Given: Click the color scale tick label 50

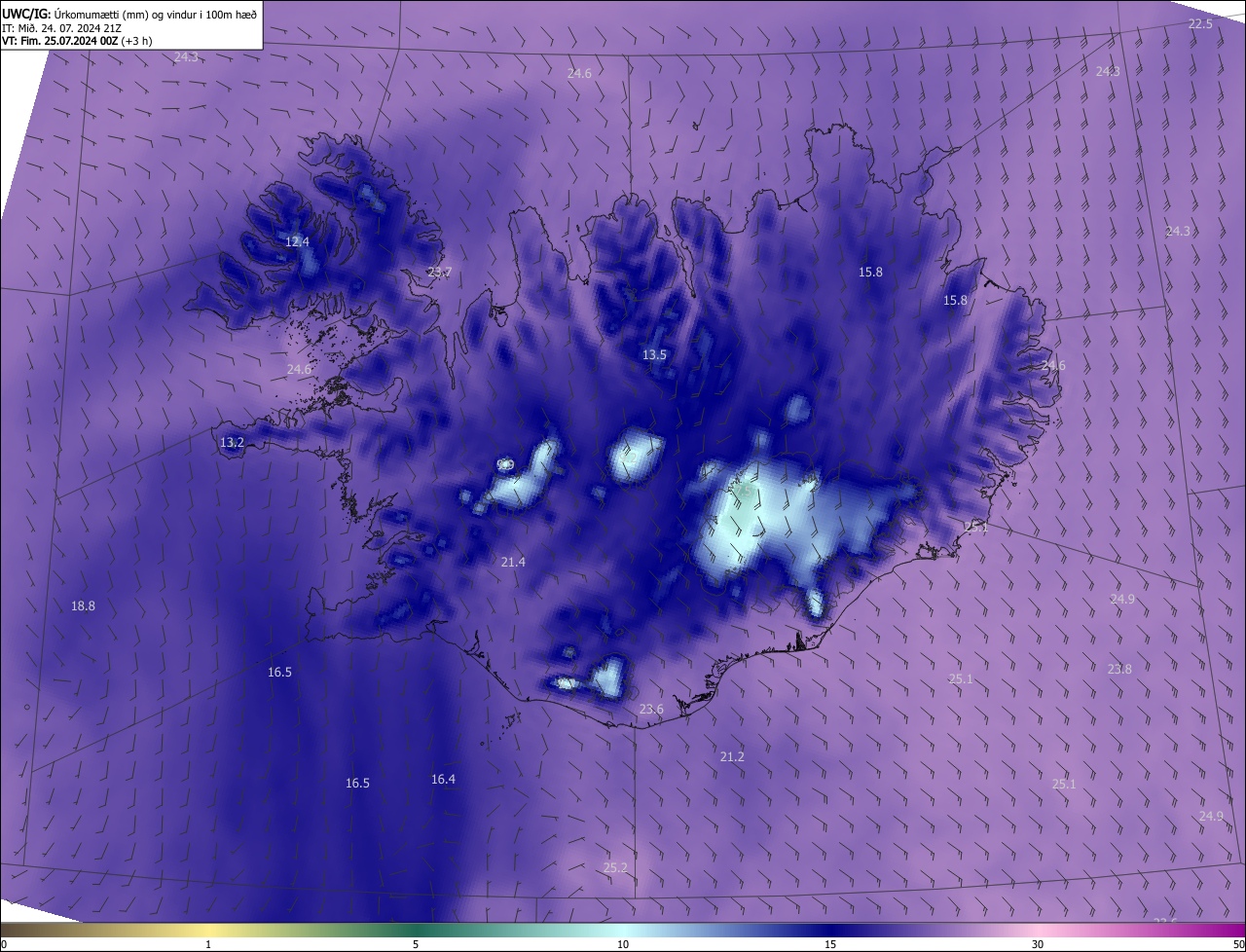Looking at the screenshot, I should (x=1238, y=944).
